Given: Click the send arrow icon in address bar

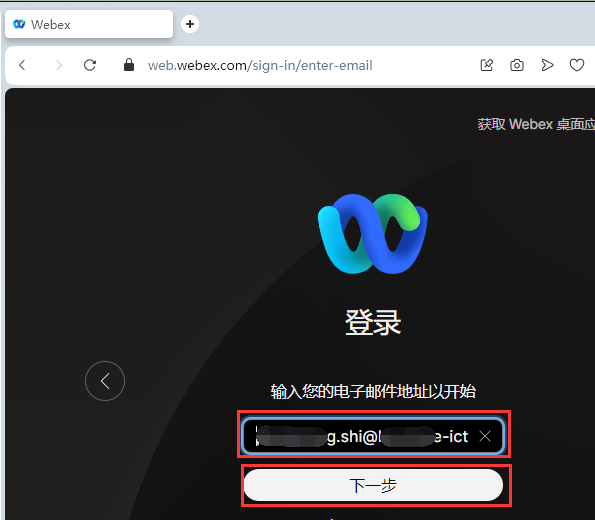Looking at the screenshot, I should tap(547, 65).
